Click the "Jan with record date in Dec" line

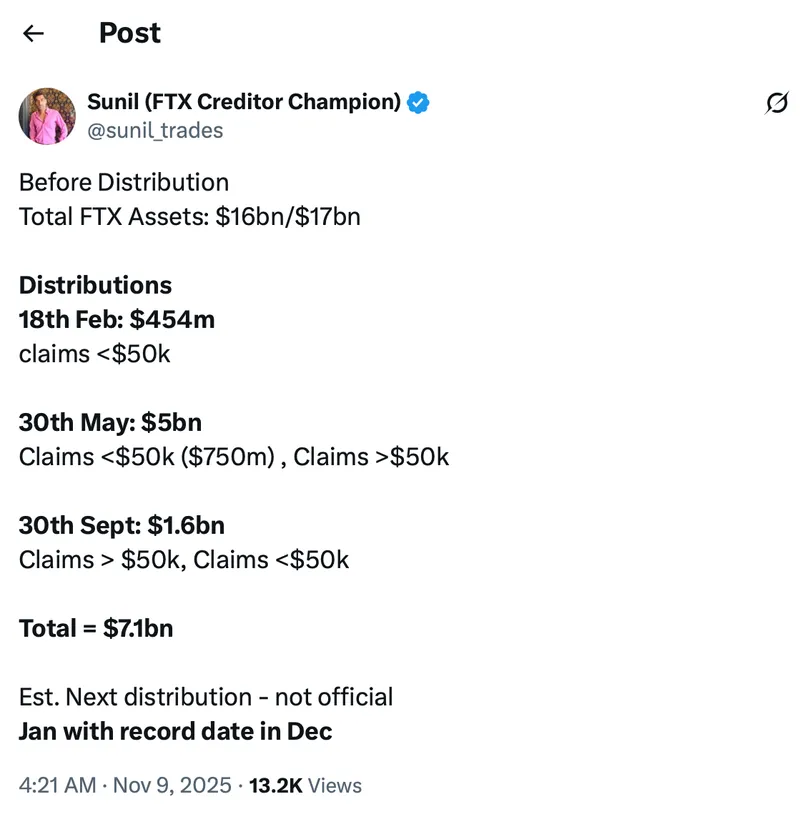176,731
